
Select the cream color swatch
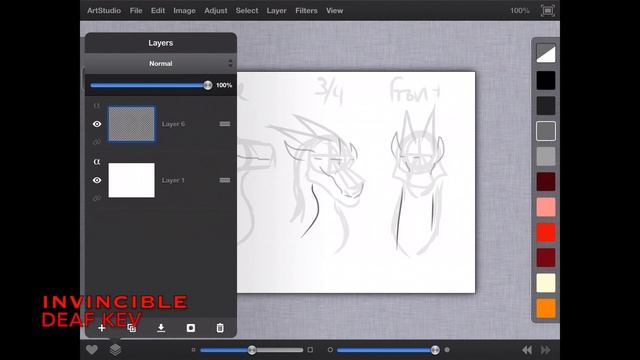coord(546,283)
